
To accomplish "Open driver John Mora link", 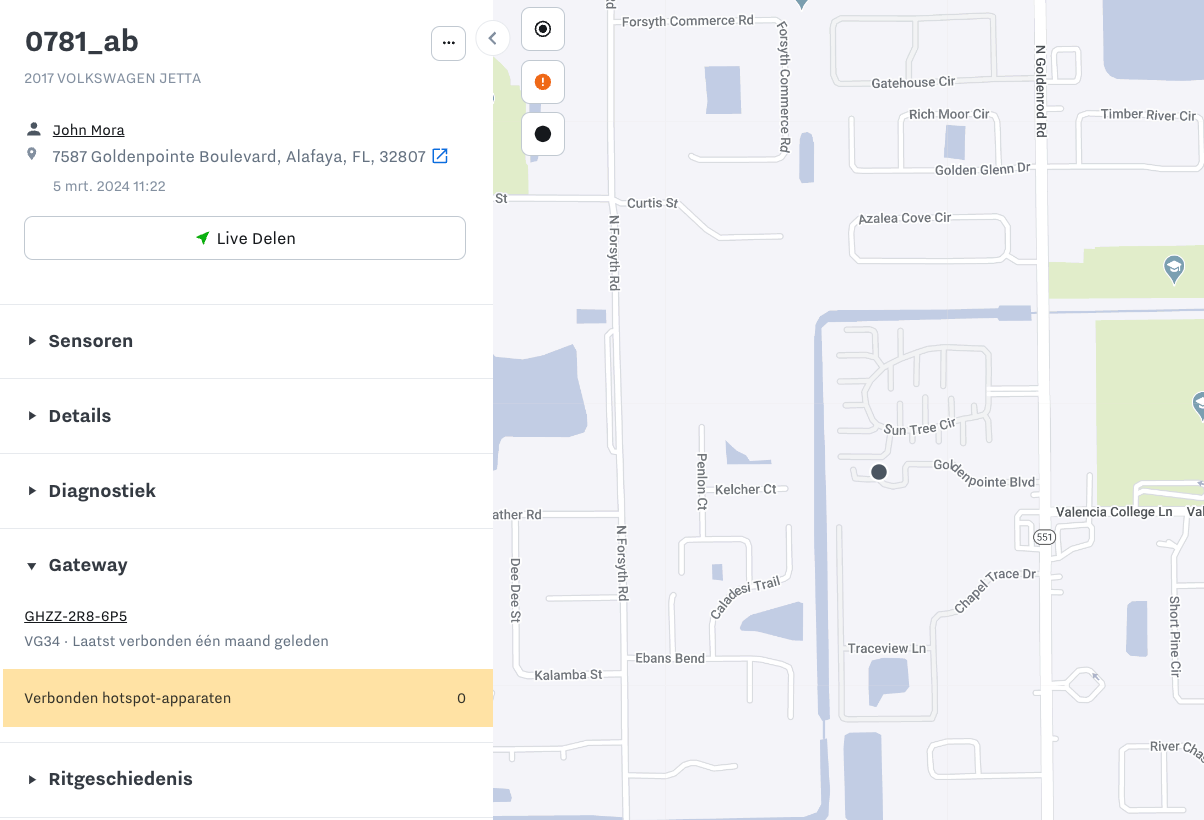I will coord(88,130).
